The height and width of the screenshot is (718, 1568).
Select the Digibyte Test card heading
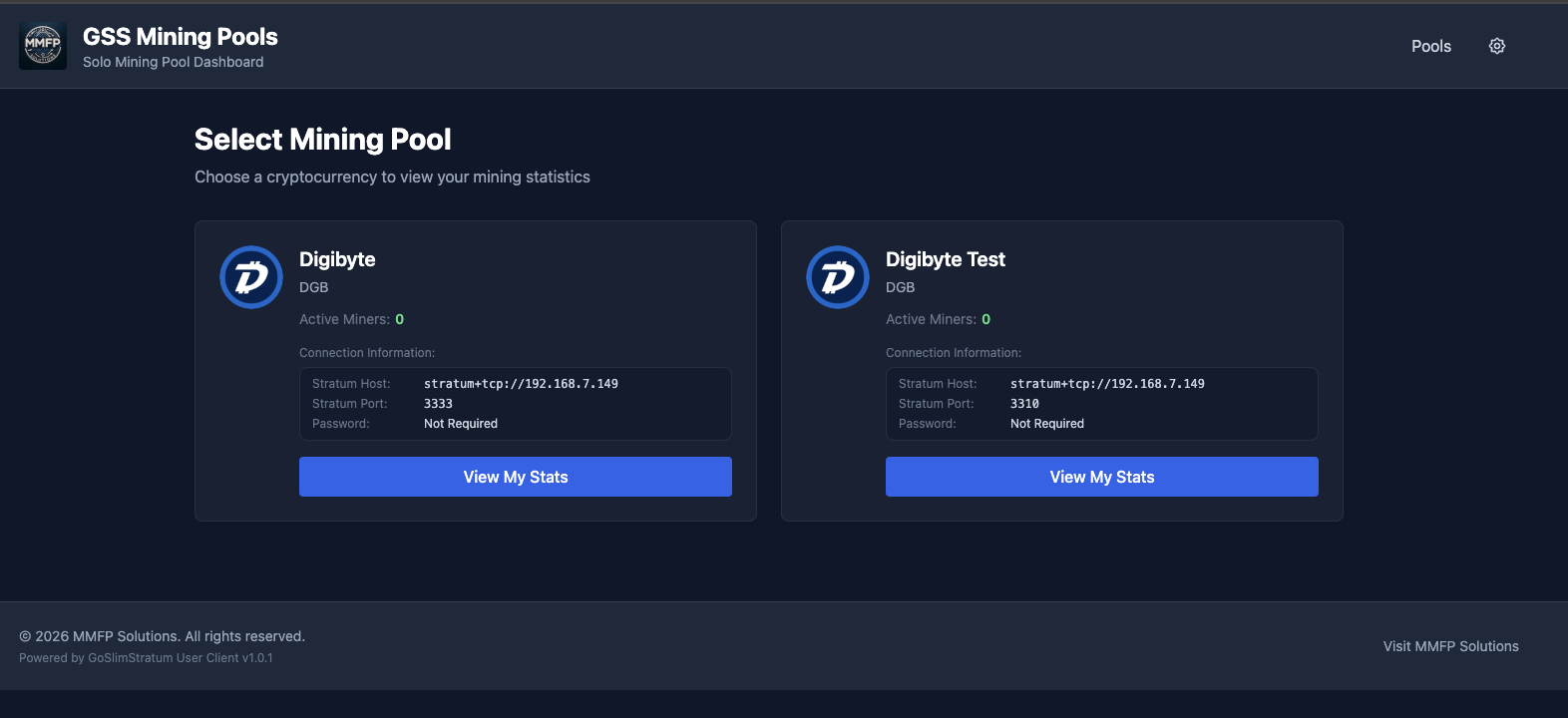[x=945, y=259]
